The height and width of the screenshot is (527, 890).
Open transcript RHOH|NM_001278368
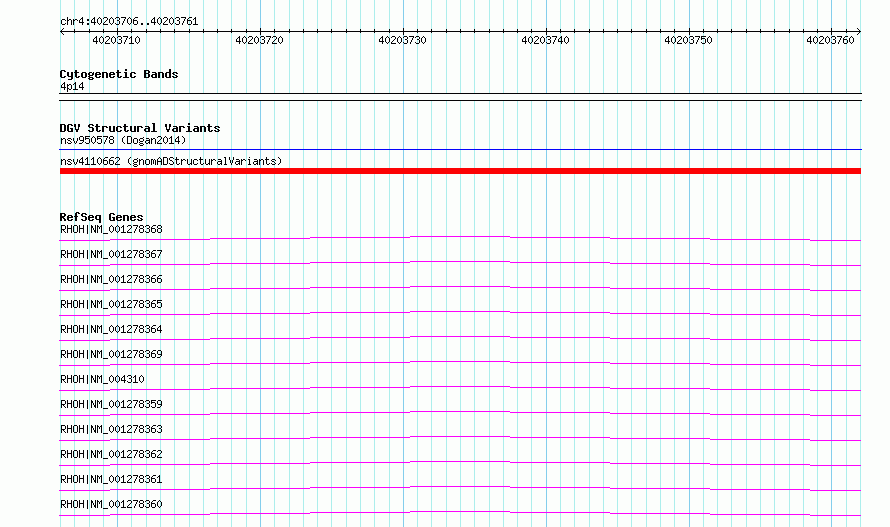(111, 229)
